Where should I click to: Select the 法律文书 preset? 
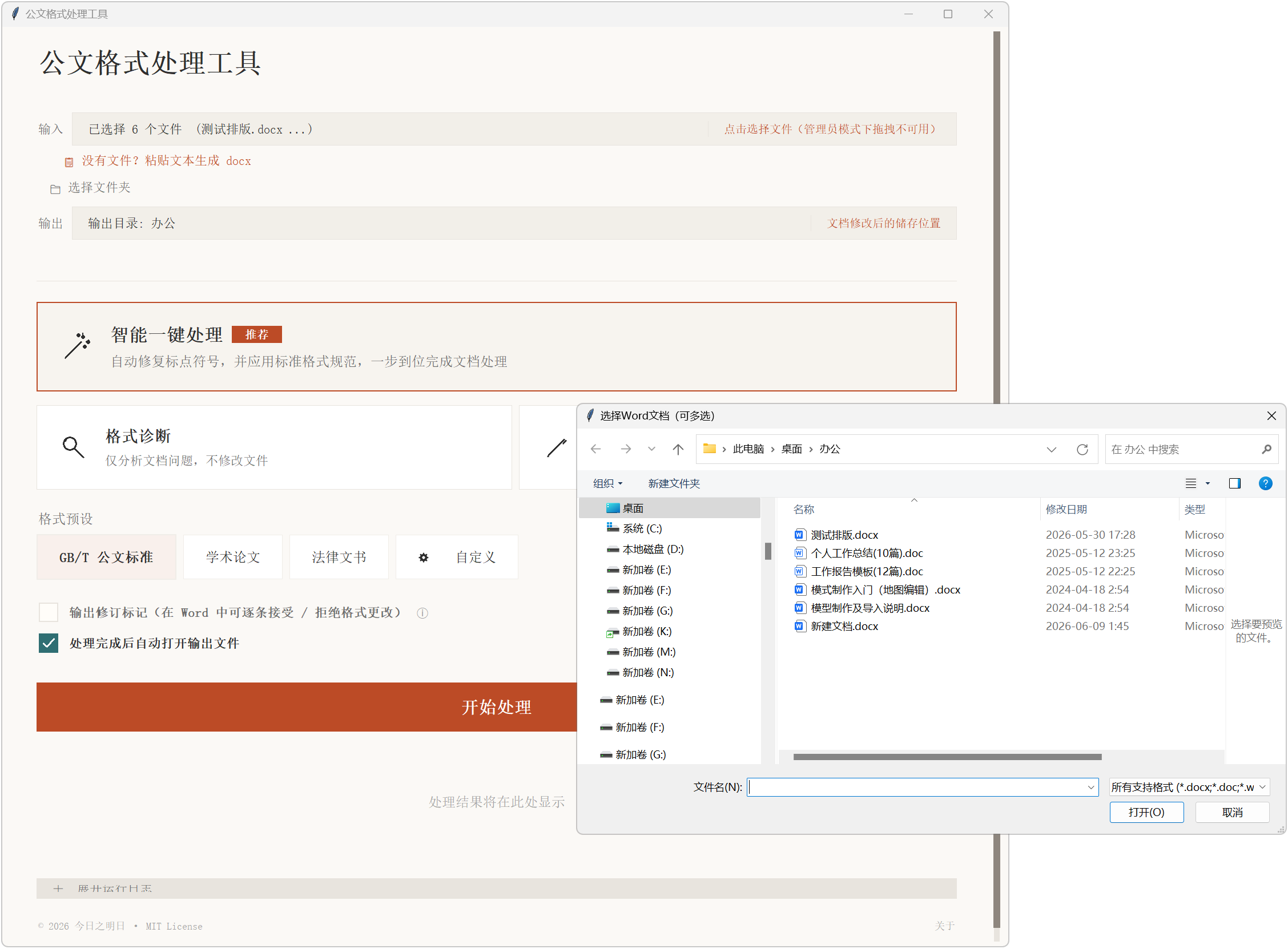coord(339,557)
